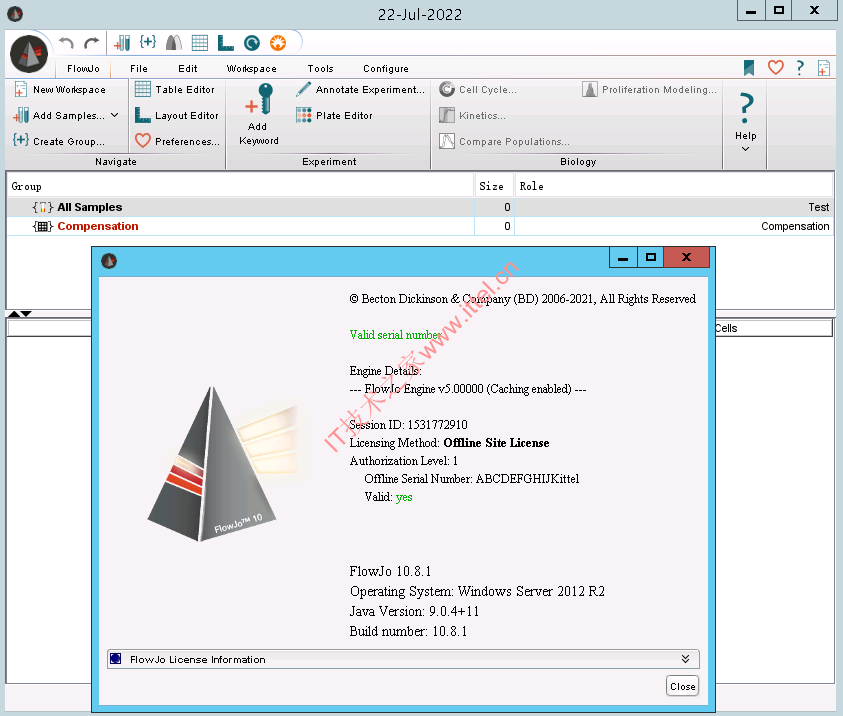Click Create Group in Navigate group

(59, 141)
